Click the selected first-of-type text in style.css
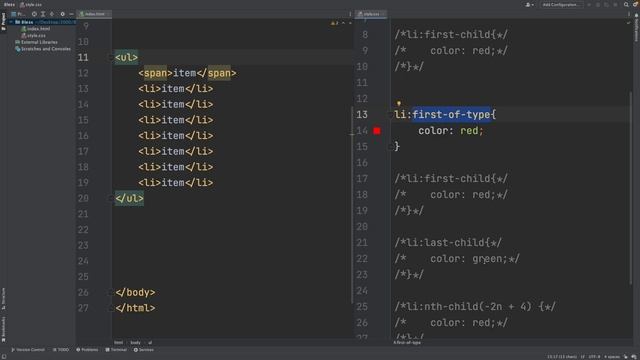The height and width of the screenshot is (360, 640). pyautogui.click(x=451, y=115)
